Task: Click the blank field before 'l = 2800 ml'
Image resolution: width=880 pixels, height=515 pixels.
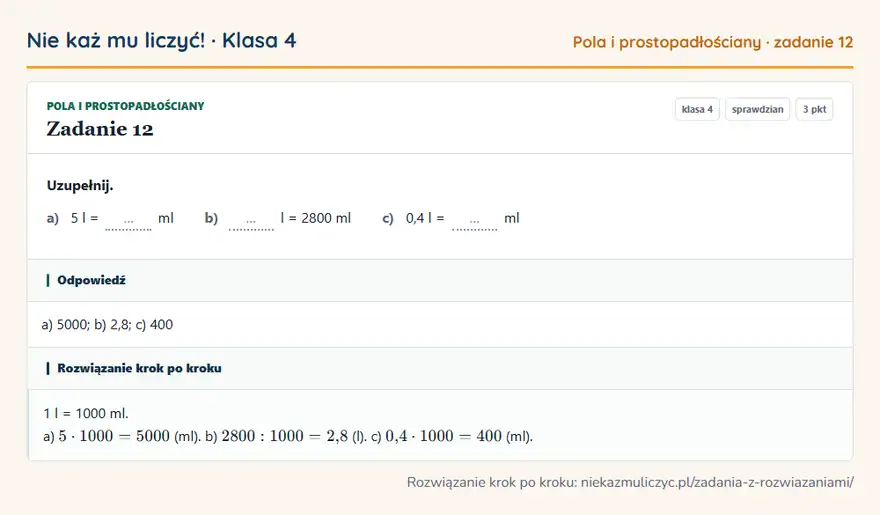Action: coord(251,222)
